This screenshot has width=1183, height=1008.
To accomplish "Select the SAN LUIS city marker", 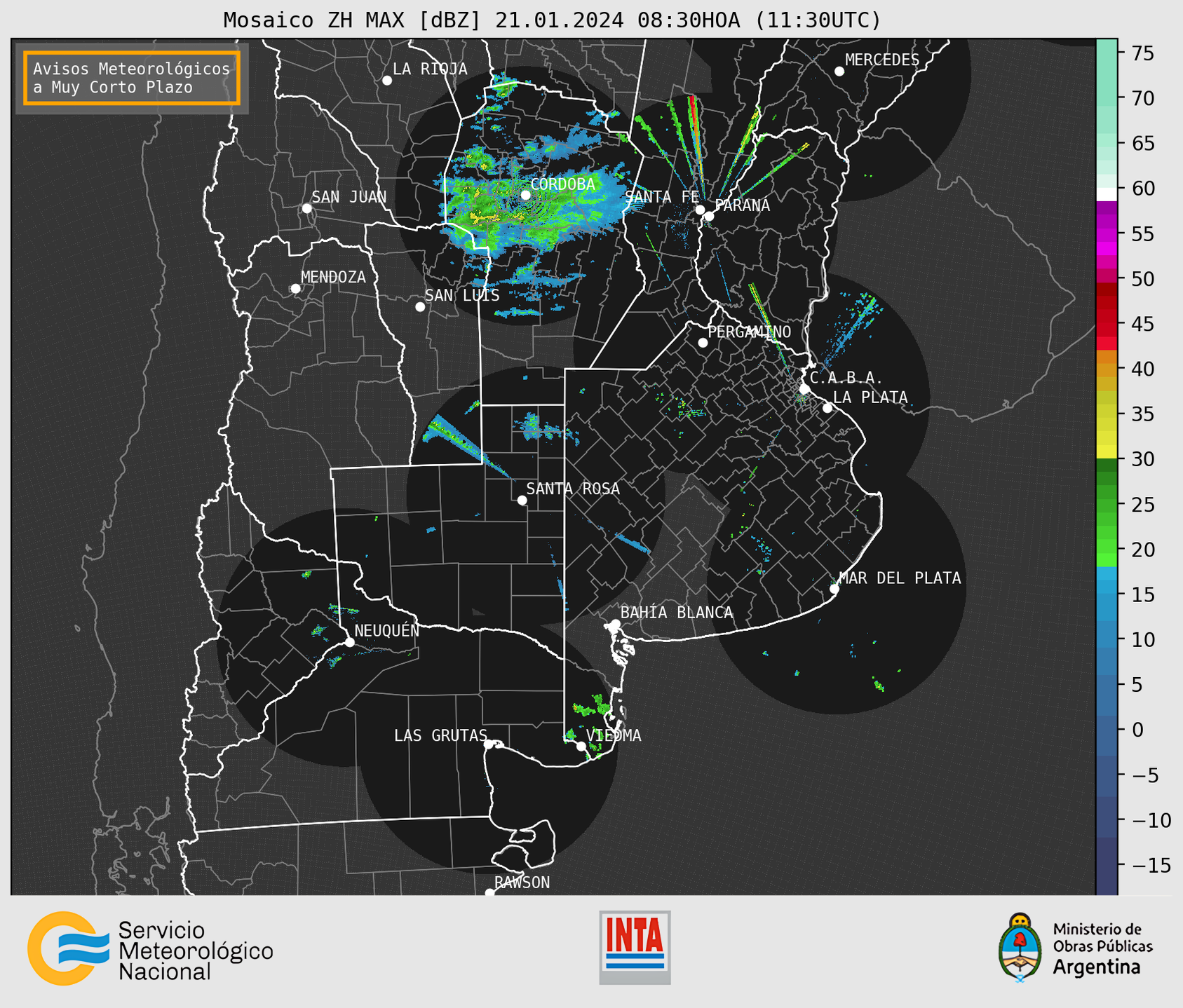I will tap(420, 307).
